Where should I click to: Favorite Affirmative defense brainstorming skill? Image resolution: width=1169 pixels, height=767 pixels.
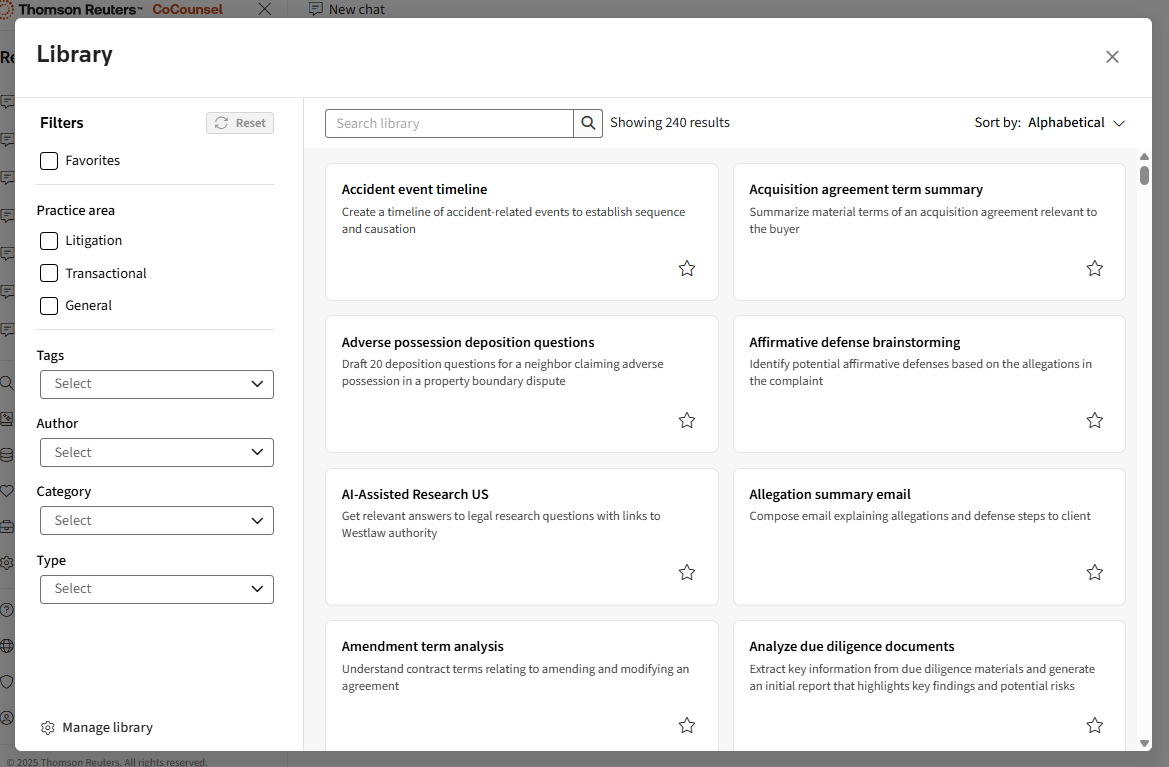pos(1095,421)
